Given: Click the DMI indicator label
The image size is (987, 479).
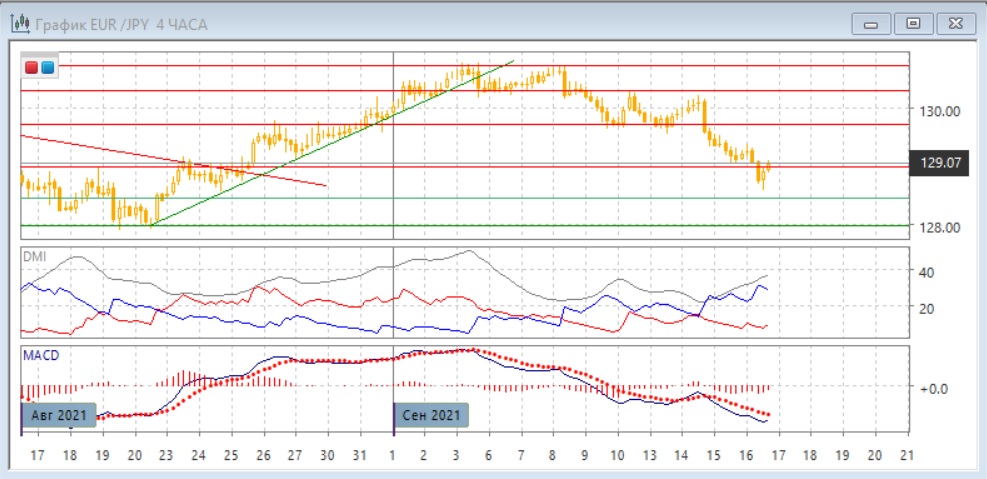Looking at the screenshot, I should point(35,256).
